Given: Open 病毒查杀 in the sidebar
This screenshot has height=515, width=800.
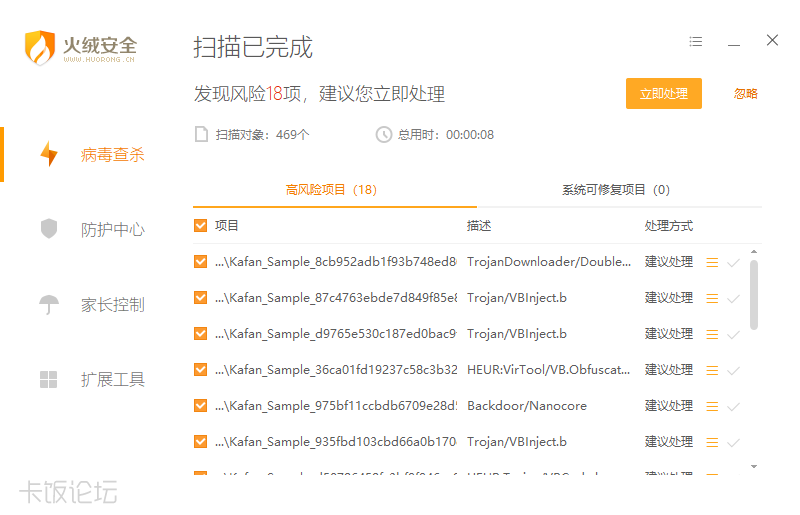Looking at the screenshot, I should click(x=112, y=154).
